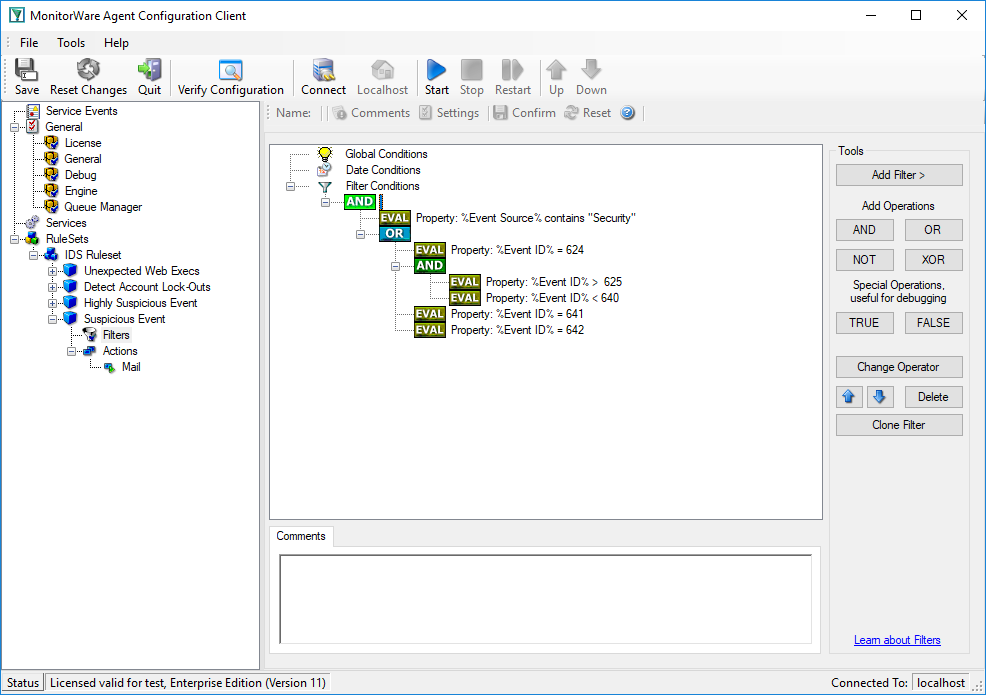
Task: Expand the Unexpected Web Execs rule
Action: tap(53, 271)
